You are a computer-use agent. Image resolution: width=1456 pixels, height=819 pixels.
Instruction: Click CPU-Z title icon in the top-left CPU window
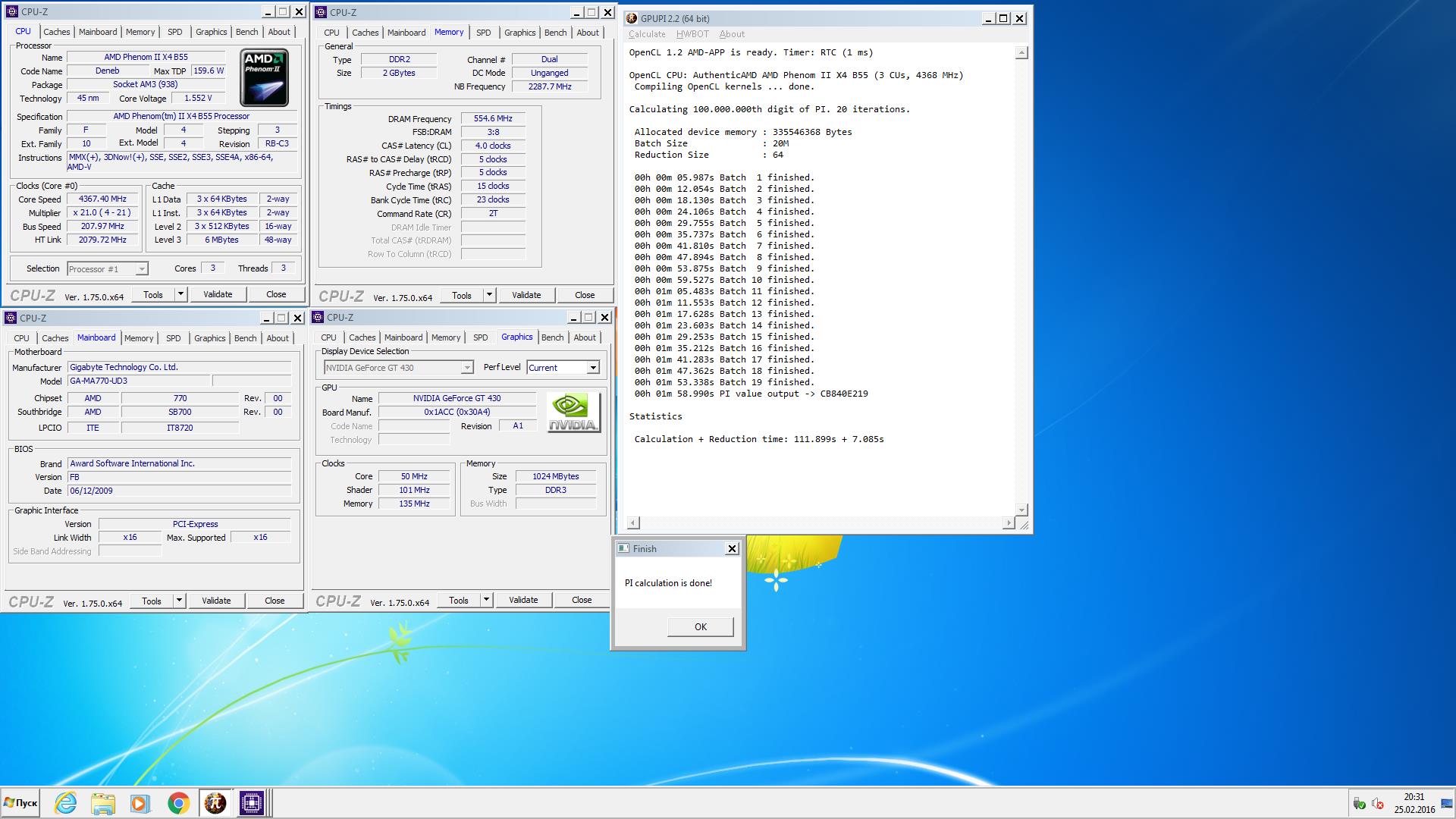pyautogui.click(x=13, y=11)
